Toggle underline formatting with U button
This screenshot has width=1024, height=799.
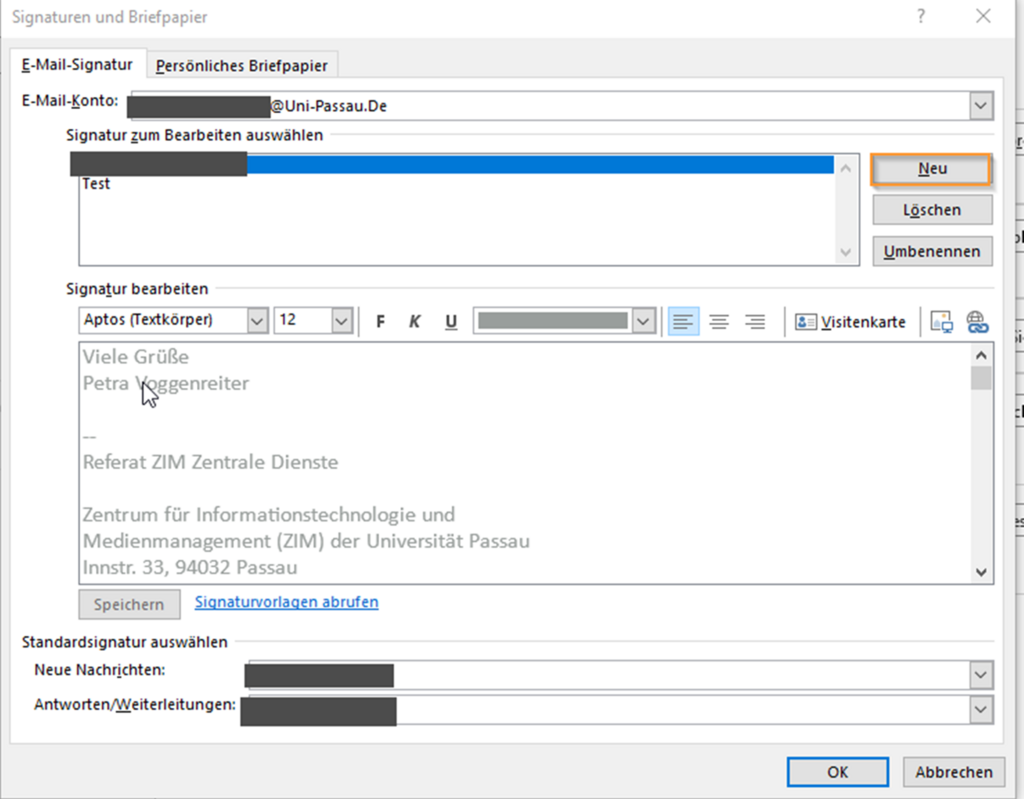(451, 321)
